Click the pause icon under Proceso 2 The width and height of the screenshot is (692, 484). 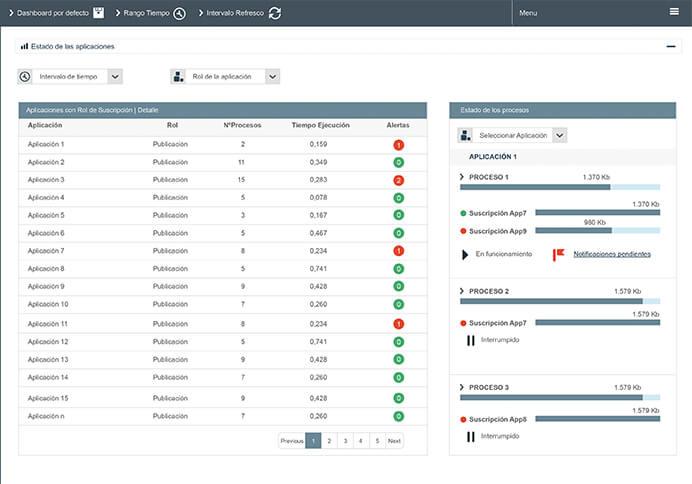pos(469,340)
